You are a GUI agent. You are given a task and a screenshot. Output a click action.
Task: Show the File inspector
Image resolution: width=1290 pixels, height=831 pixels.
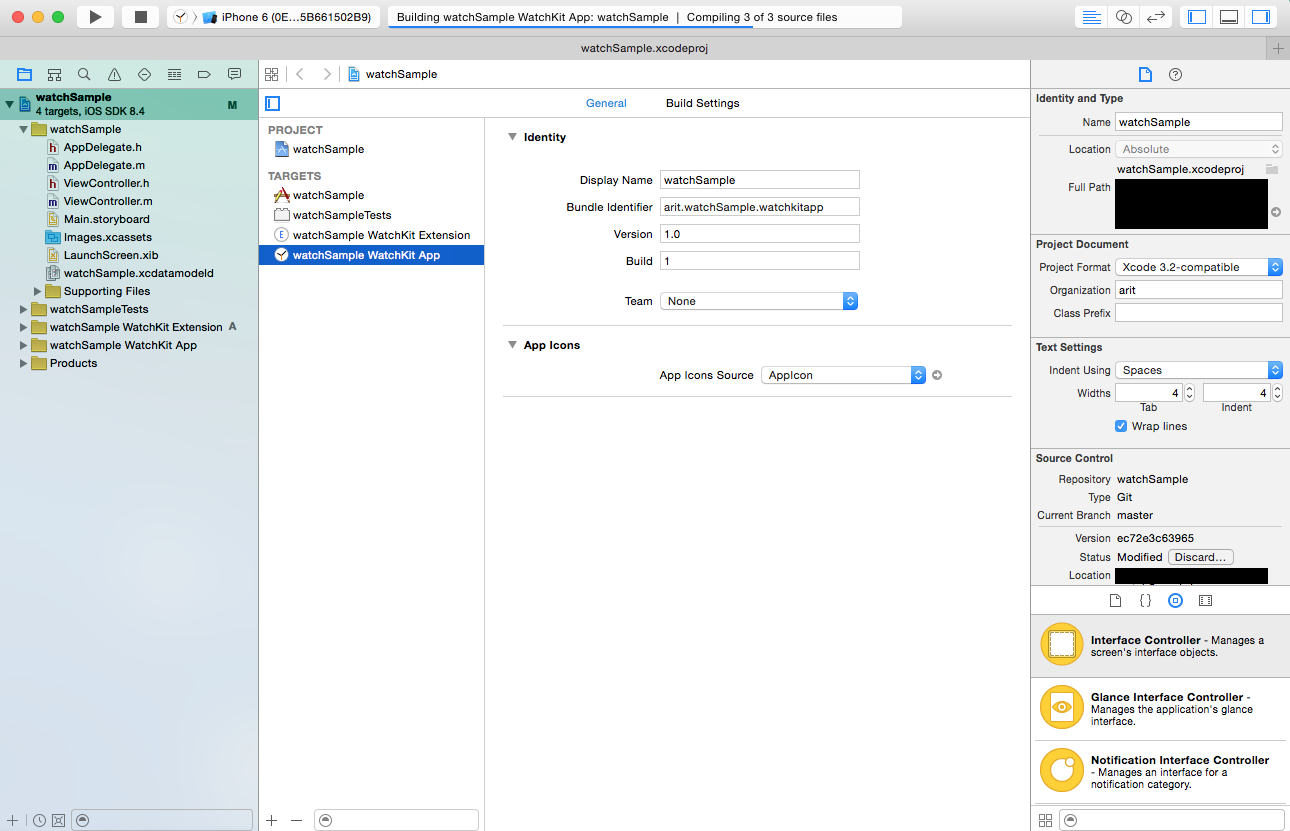pos(1146,74)
